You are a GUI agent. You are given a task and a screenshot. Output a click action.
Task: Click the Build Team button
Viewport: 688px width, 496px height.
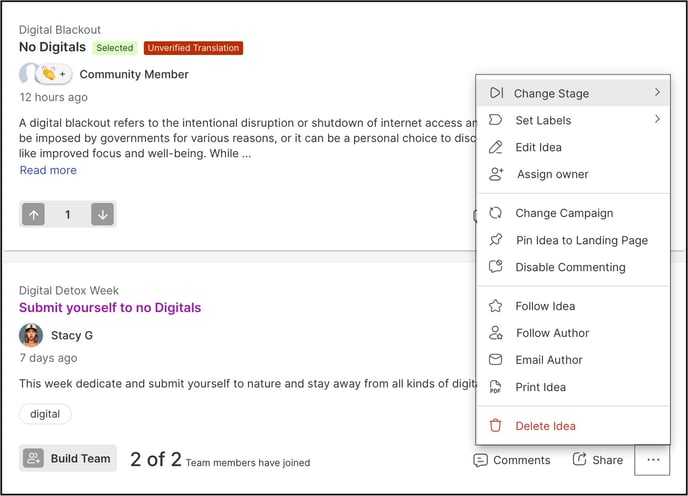(x=68, y=458)
